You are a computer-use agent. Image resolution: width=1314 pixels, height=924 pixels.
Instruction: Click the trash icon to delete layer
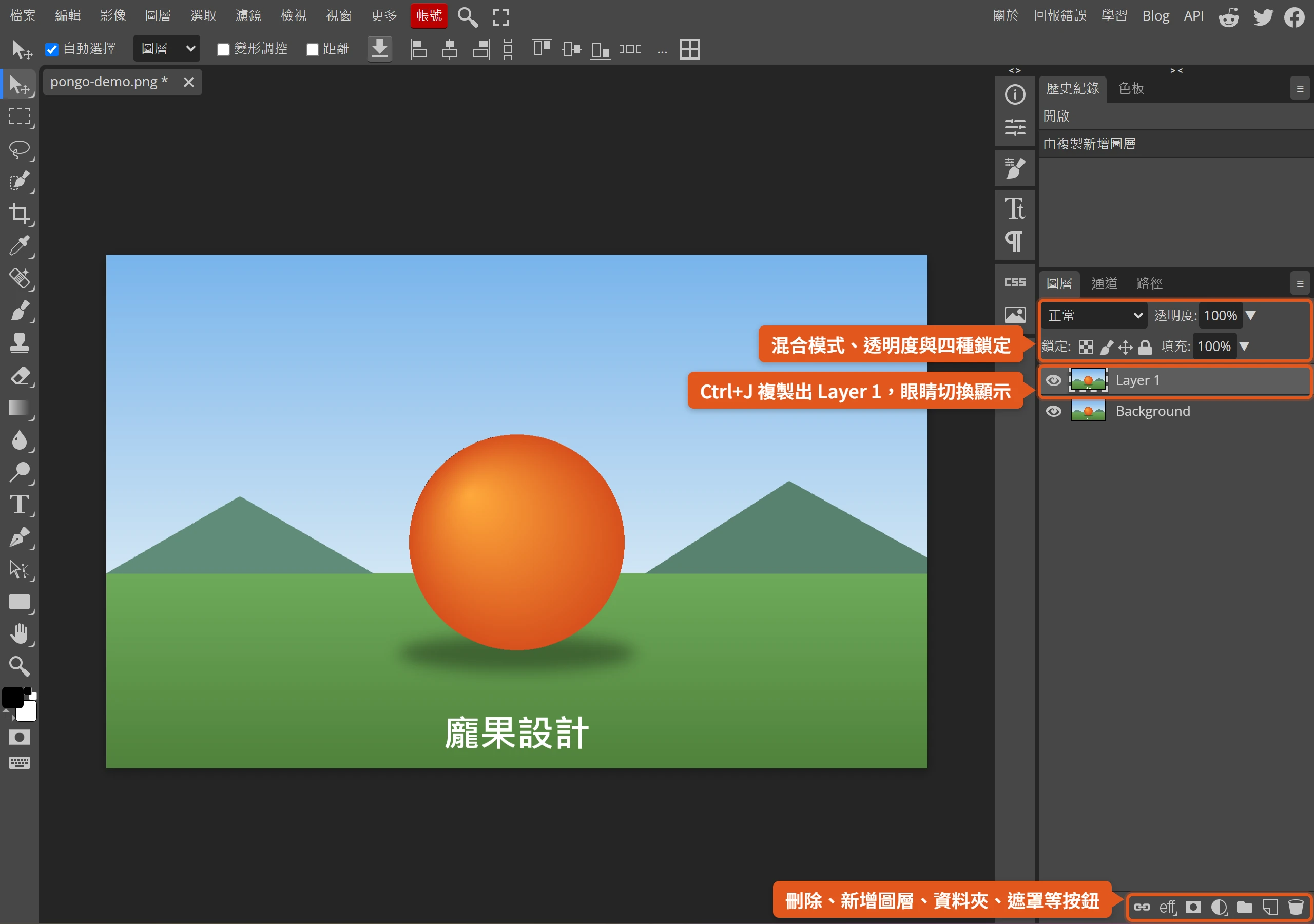coord(1296,907)
